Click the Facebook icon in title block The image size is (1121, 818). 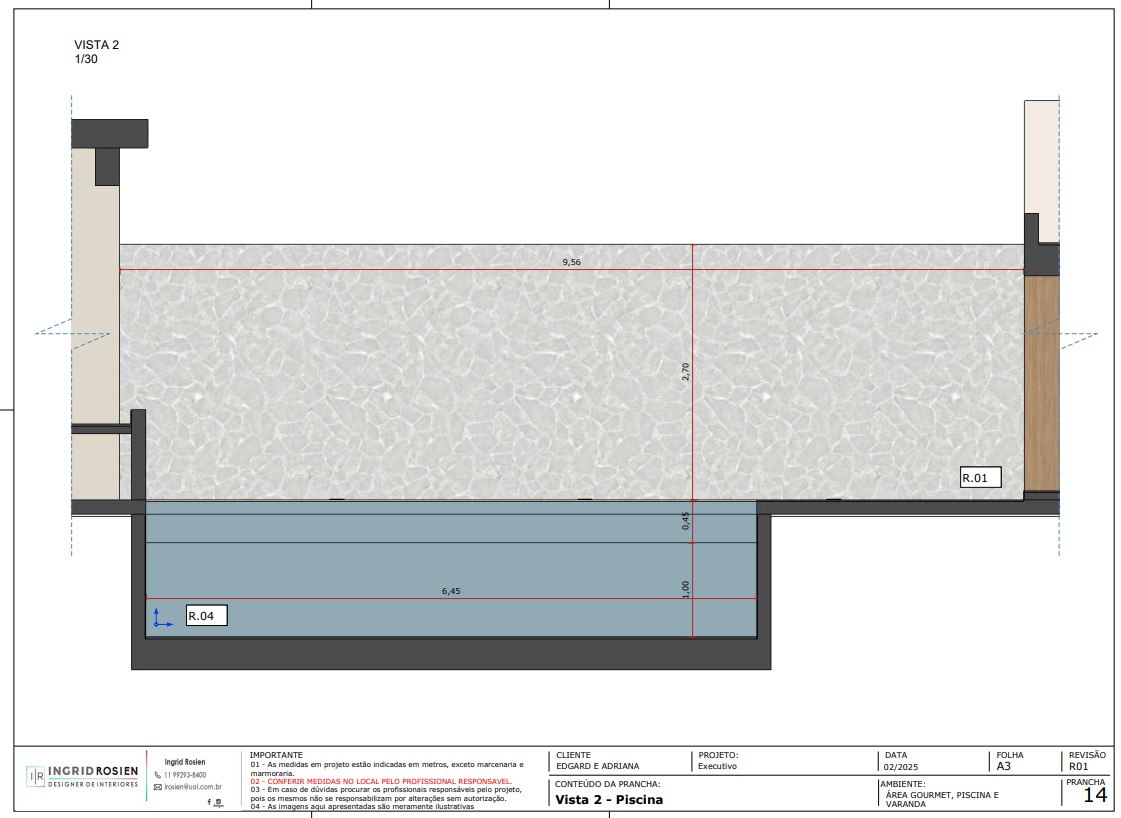210,801
